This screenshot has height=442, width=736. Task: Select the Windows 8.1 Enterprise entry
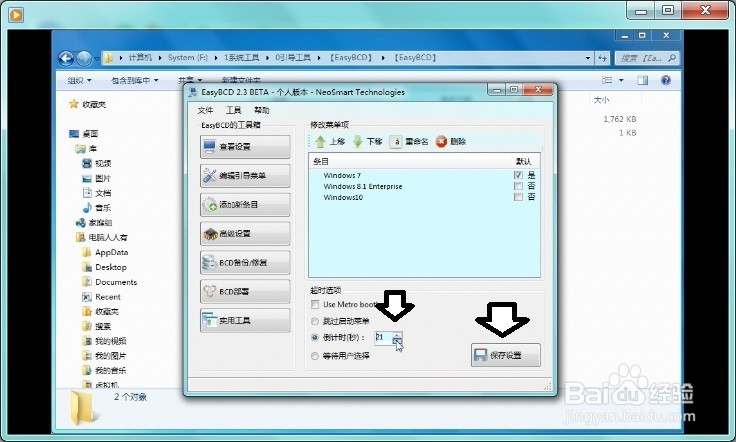pyautogui.click(x=363, y=186)
